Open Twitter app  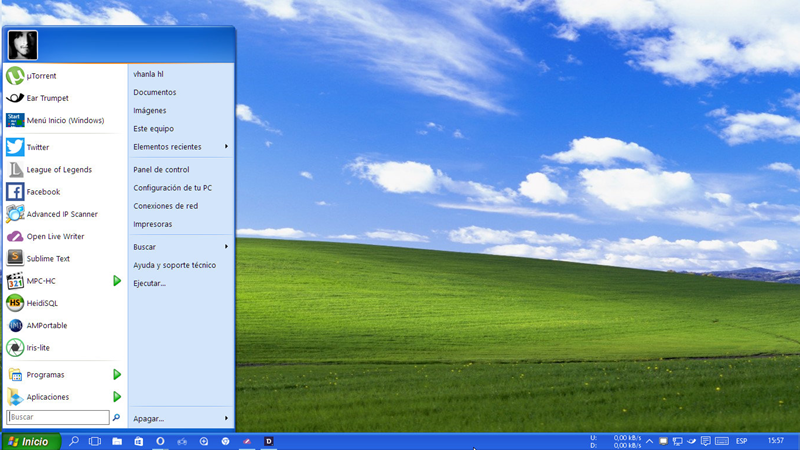click(x=65, y=147)
